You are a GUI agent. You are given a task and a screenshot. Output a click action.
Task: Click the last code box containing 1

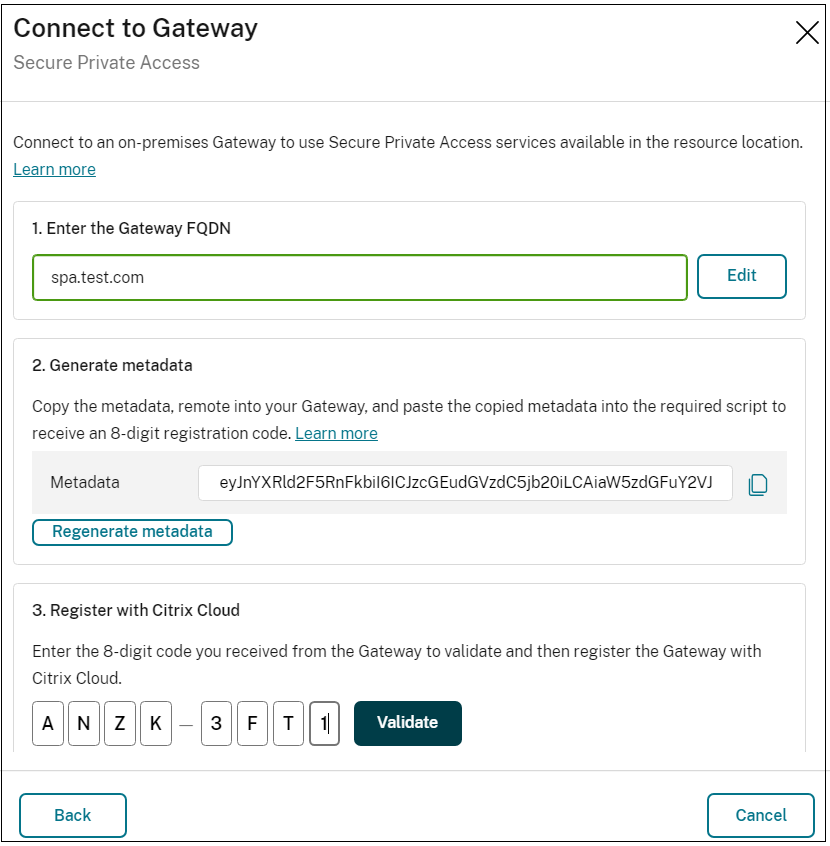tap(323, 723)
